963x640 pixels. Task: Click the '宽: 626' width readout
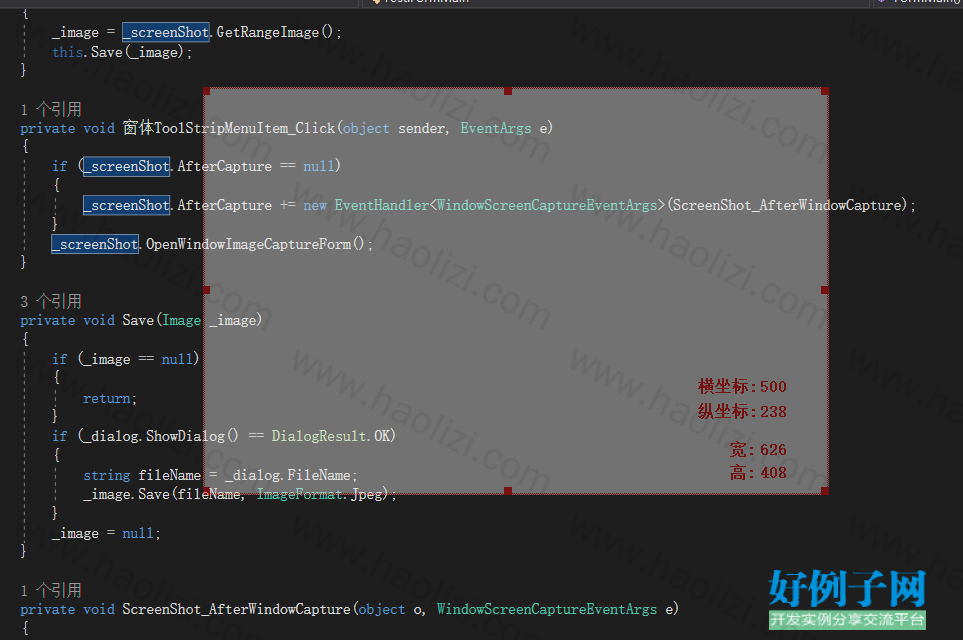[758, 450]
